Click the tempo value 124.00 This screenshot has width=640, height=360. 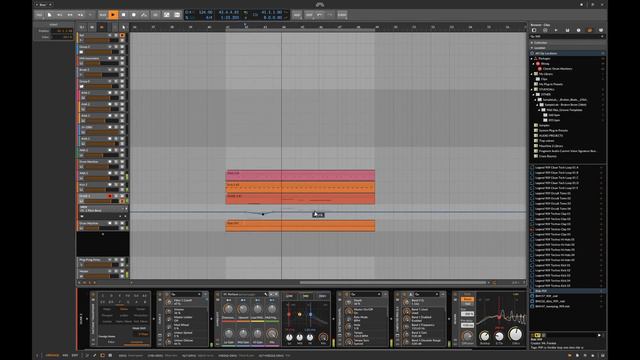pos(205,12)
